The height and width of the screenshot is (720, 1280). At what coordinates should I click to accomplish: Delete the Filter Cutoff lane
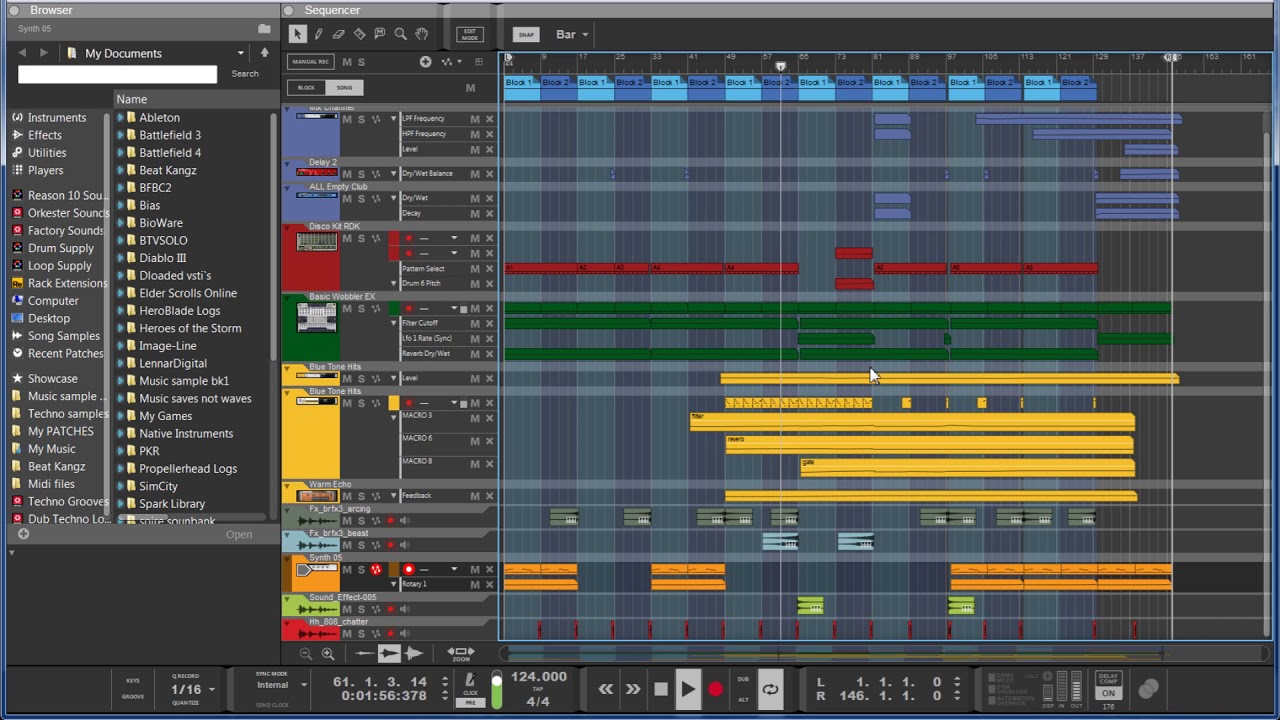(x=489, y=323)
